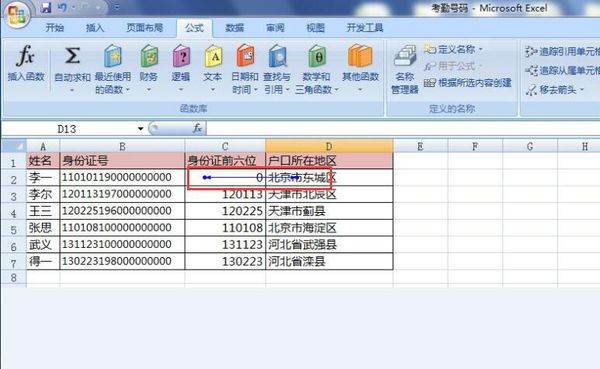Click the formula bar input area
This screenshot has width=600, height=369.
403,129
